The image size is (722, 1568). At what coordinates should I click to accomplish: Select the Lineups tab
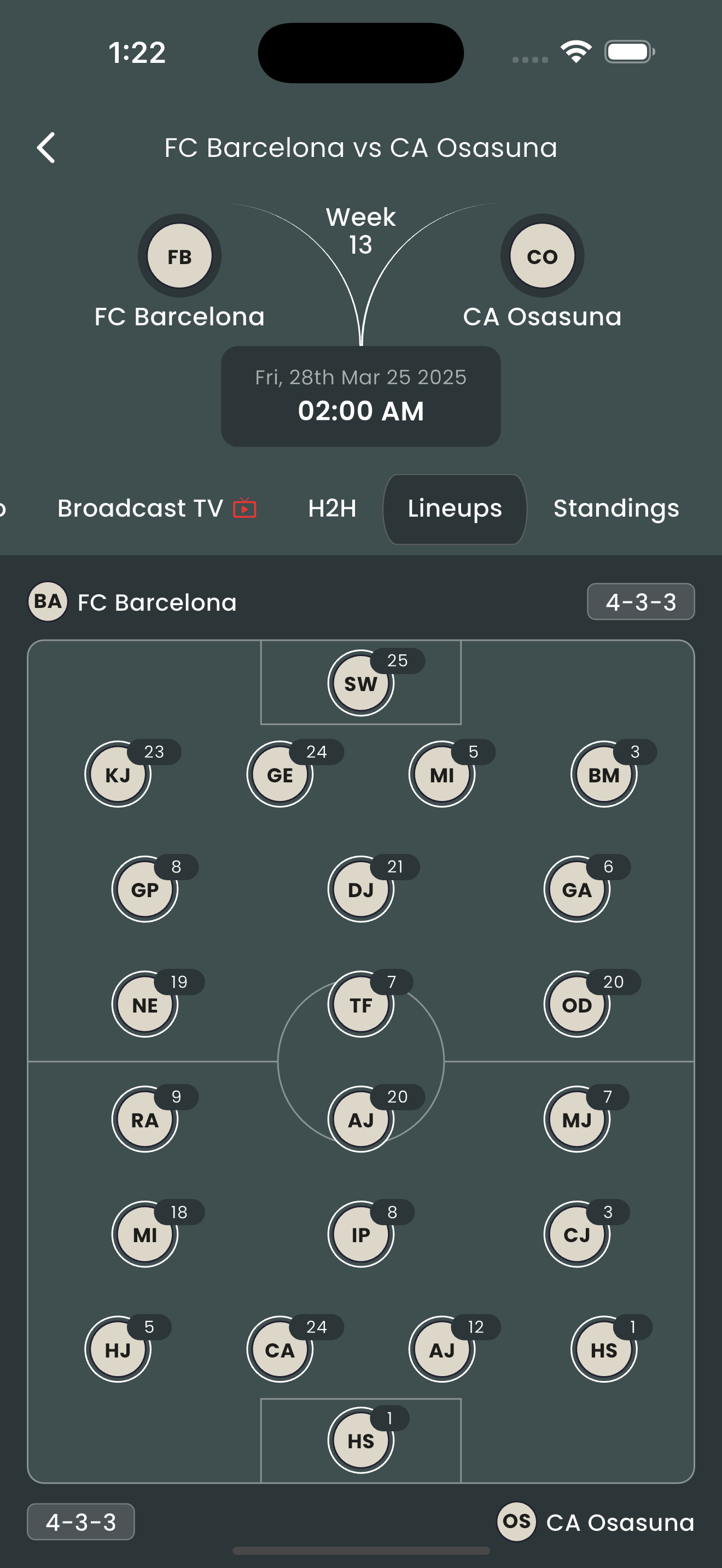[x=455, y=509]
